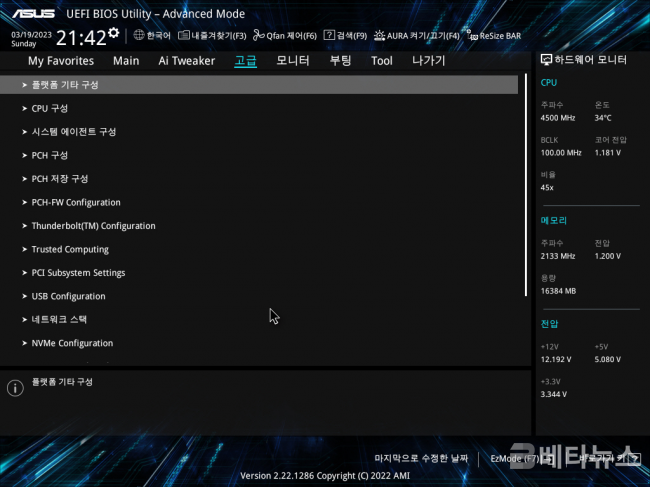Open the Tool tab
Screen dimensions: 650x487
tap(381, 61)
